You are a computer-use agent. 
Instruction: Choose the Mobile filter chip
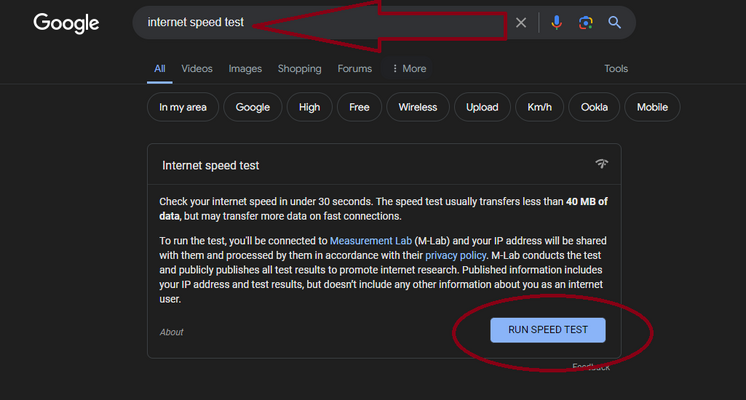652,107
